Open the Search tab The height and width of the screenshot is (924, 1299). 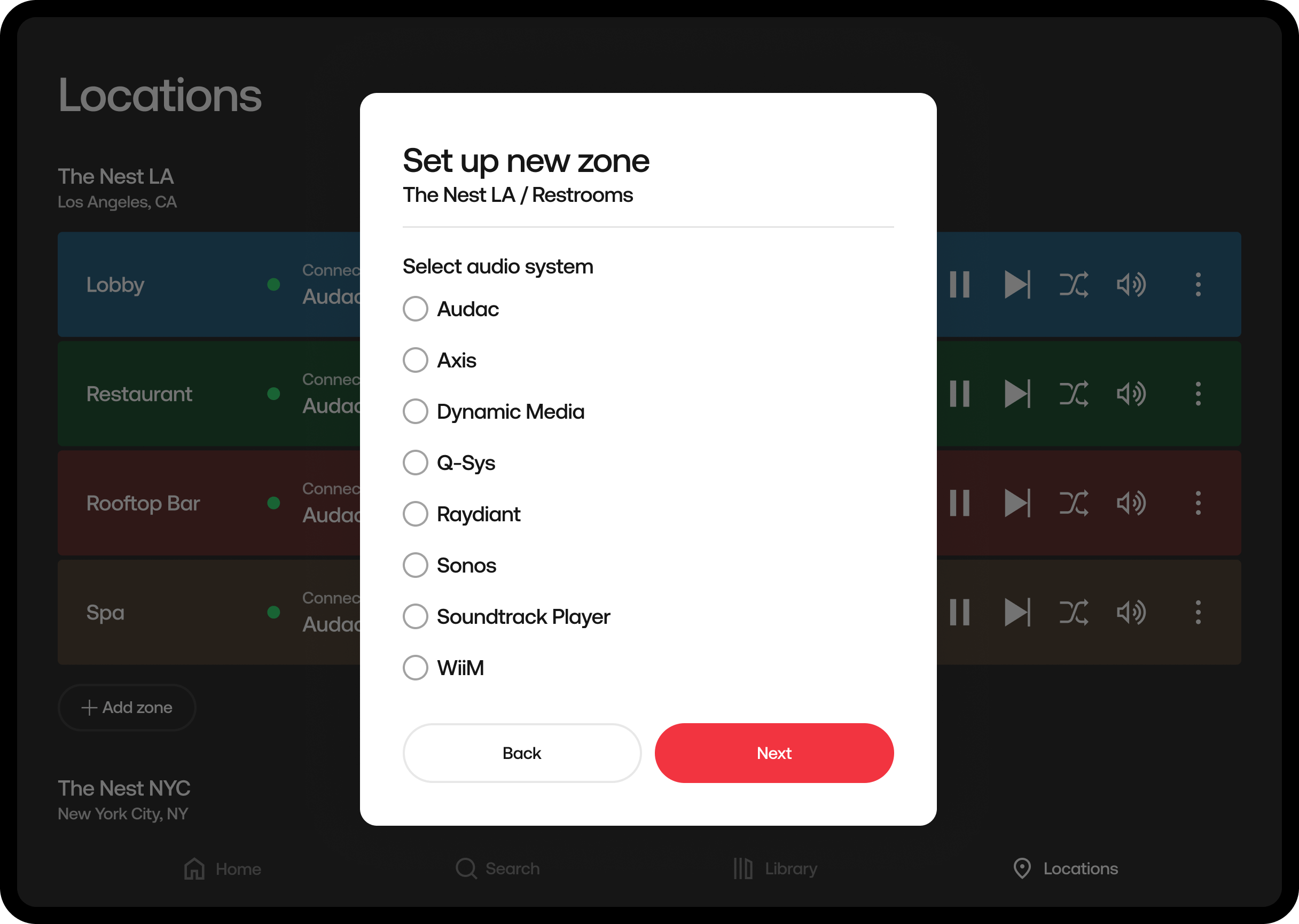pyautogui.click(x=498, y=868)
